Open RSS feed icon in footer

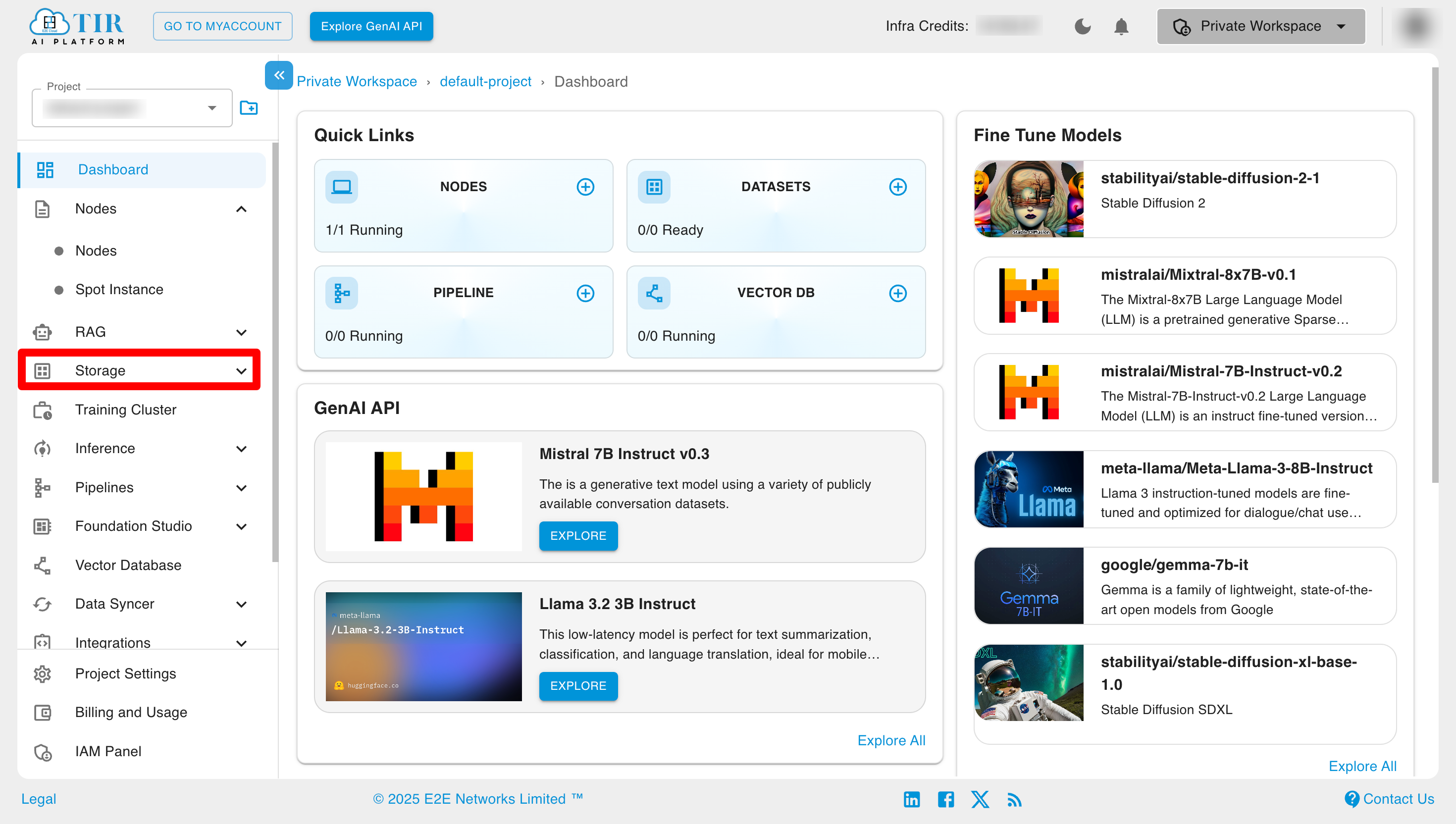click(1014, 800)
